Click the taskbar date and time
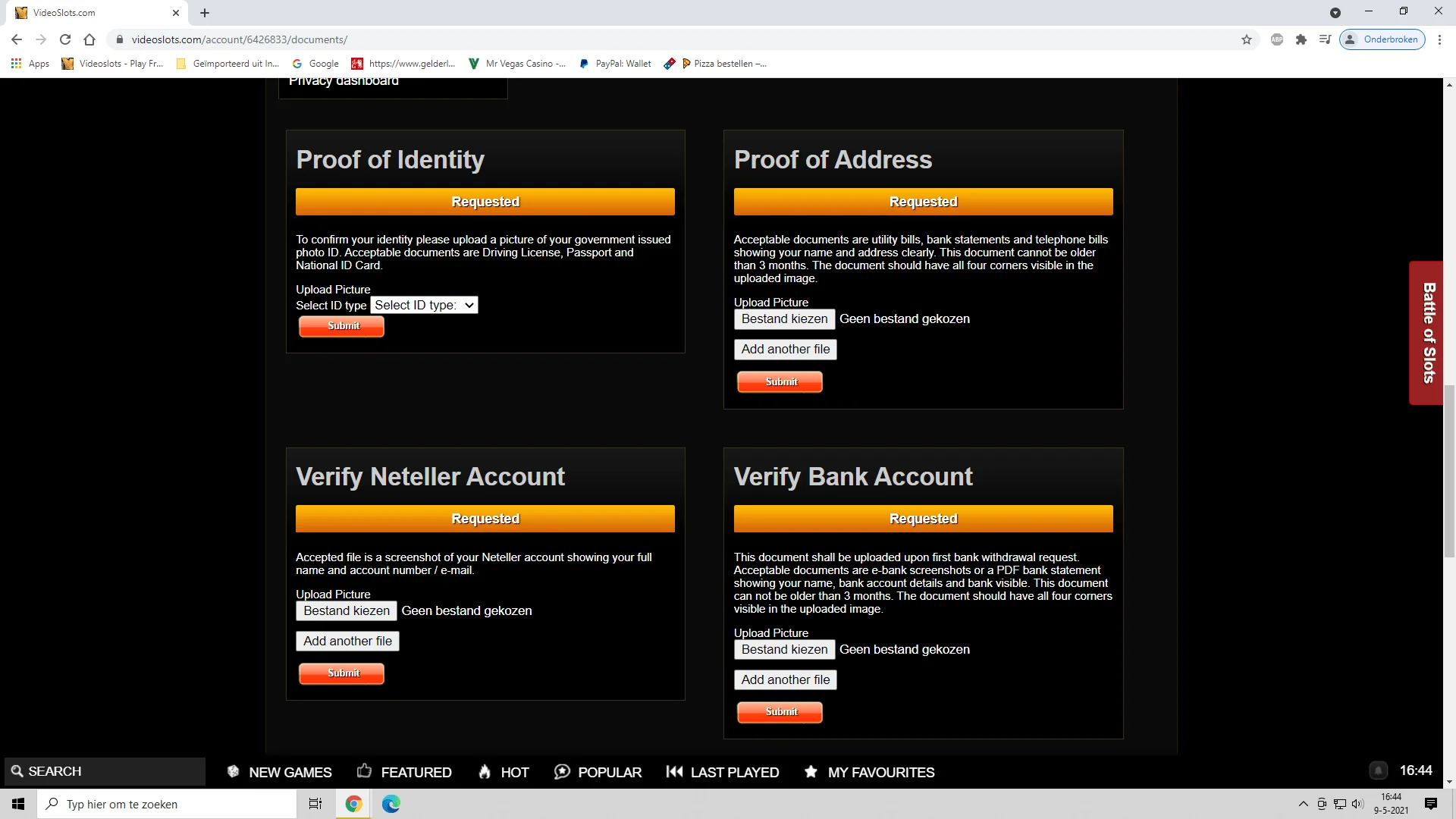The width and height of the screenshot is (1456, 819). pos(1391,804)
